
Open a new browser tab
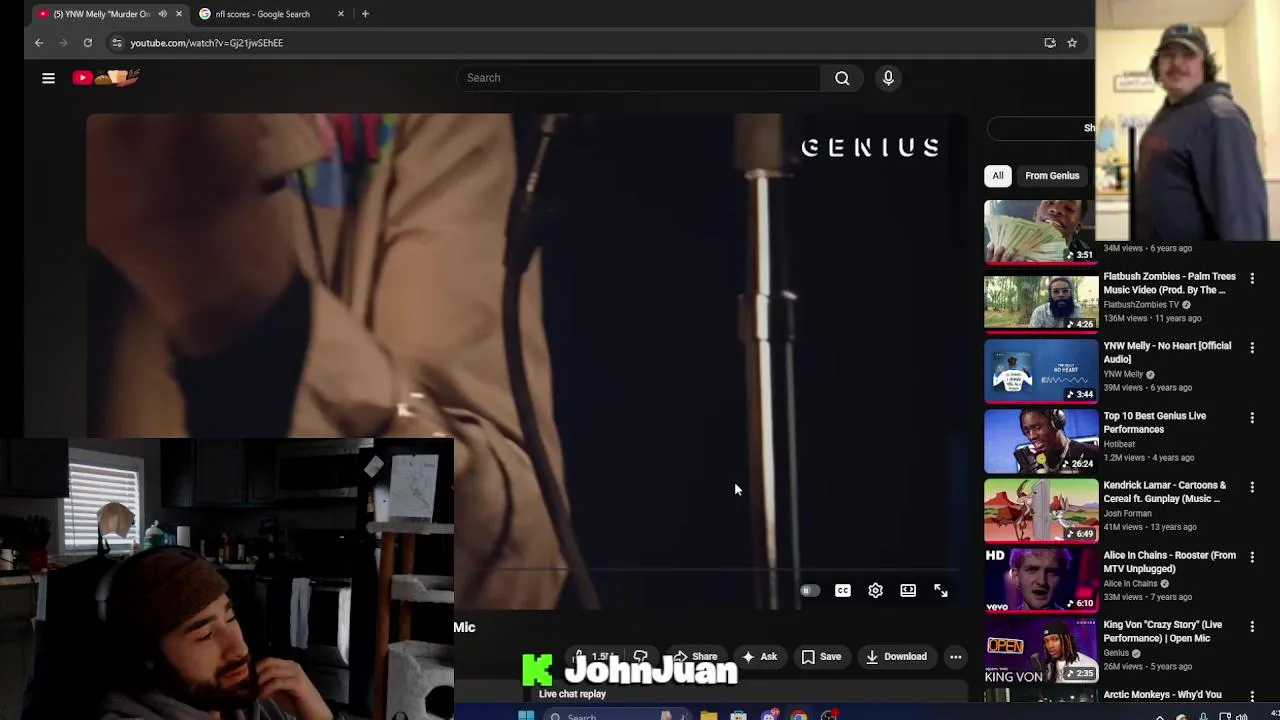(x=365, y=14)
